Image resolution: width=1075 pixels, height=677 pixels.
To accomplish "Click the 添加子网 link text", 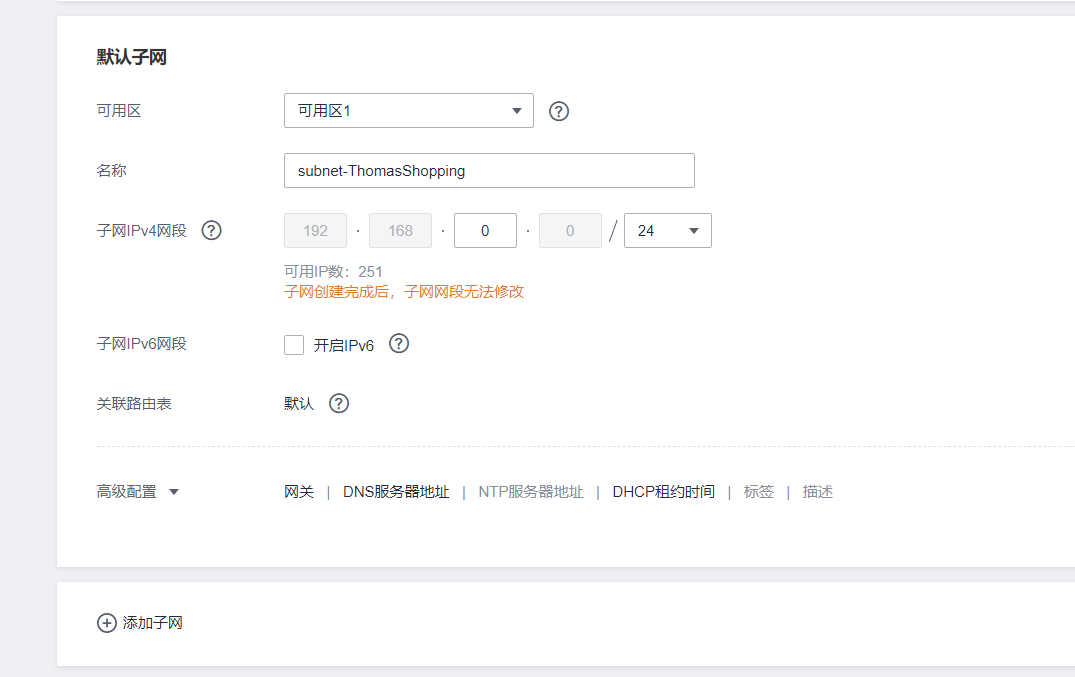I will click(152, 623).
